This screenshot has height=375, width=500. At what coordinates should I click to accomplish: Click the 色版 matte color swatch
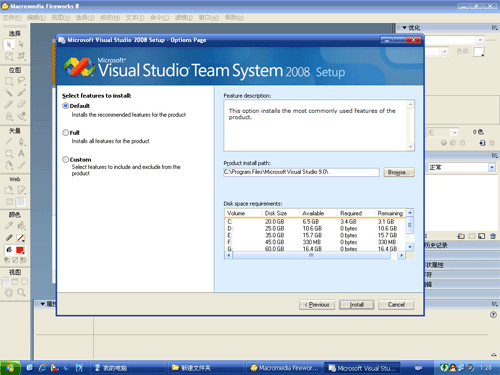click(x=478, y=52)
